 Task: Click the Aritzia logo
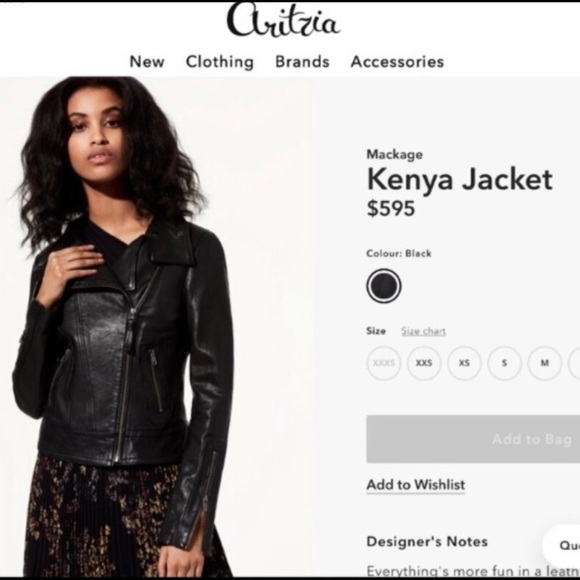(x=283, y=20)
